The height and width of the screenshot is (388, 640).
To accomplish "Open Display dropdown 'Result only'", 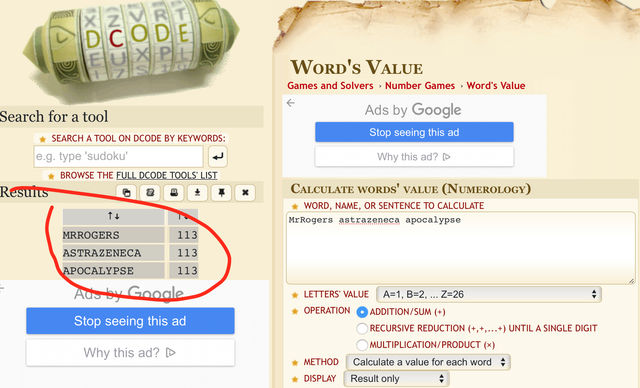I will click(396, 379).
